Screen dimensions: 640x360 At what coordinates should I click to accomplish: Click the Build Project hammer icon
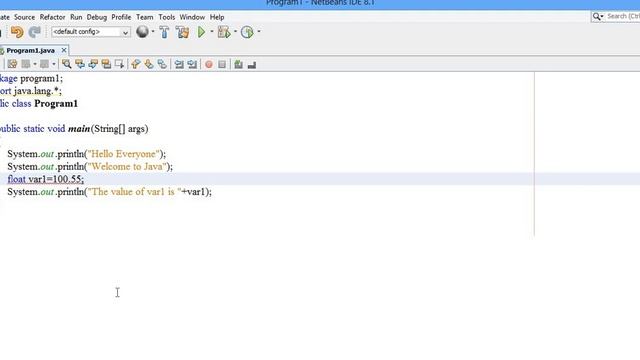point(164,32)
